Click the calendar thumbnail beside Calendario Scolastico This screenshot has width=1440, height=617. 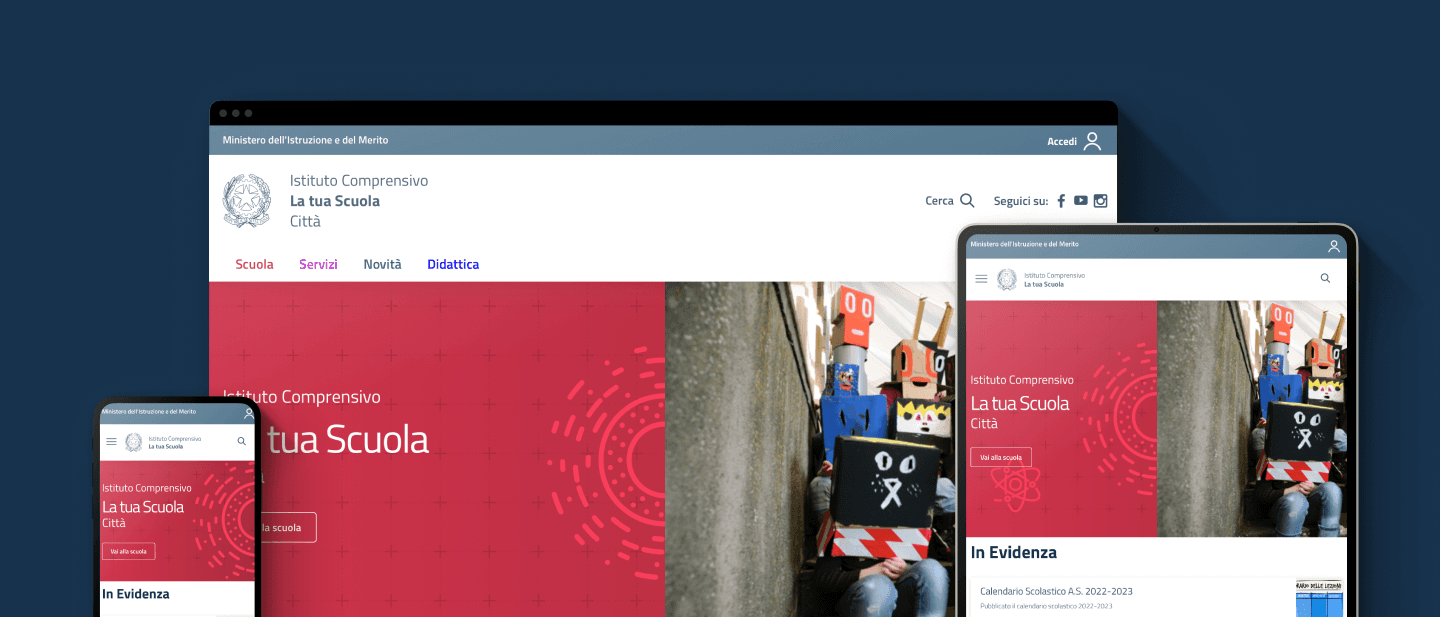1320,598
